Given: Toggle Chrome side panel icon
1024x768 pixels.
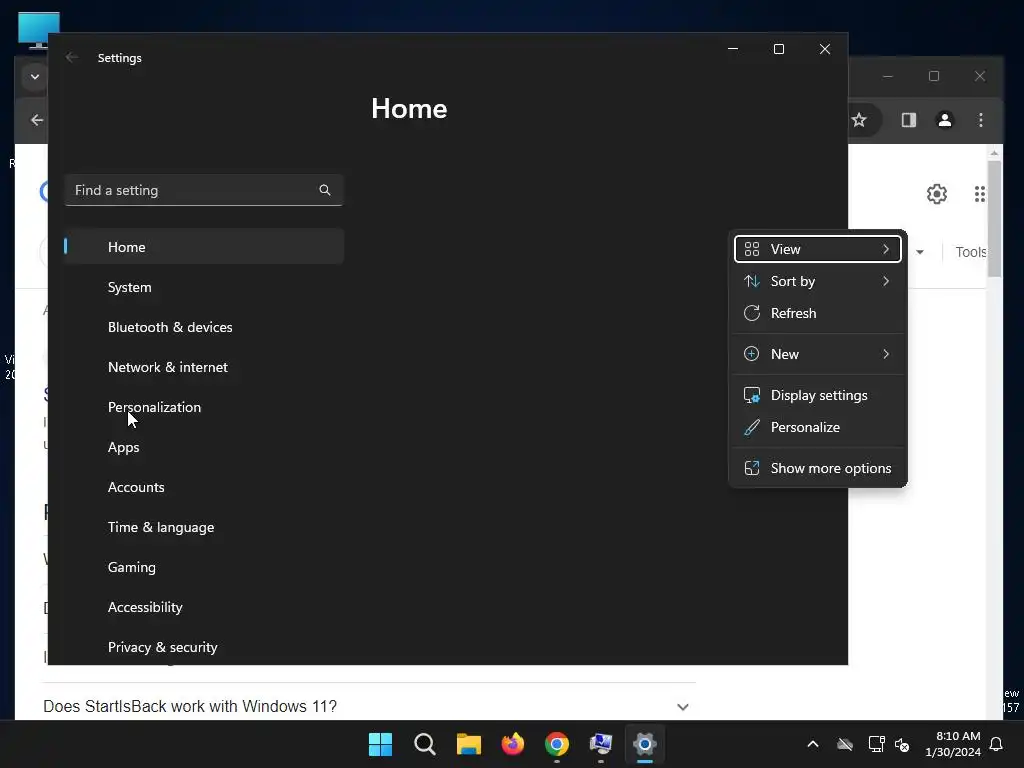Looking at the screenshot, I should pyautogui.click(x=909, y=120).
